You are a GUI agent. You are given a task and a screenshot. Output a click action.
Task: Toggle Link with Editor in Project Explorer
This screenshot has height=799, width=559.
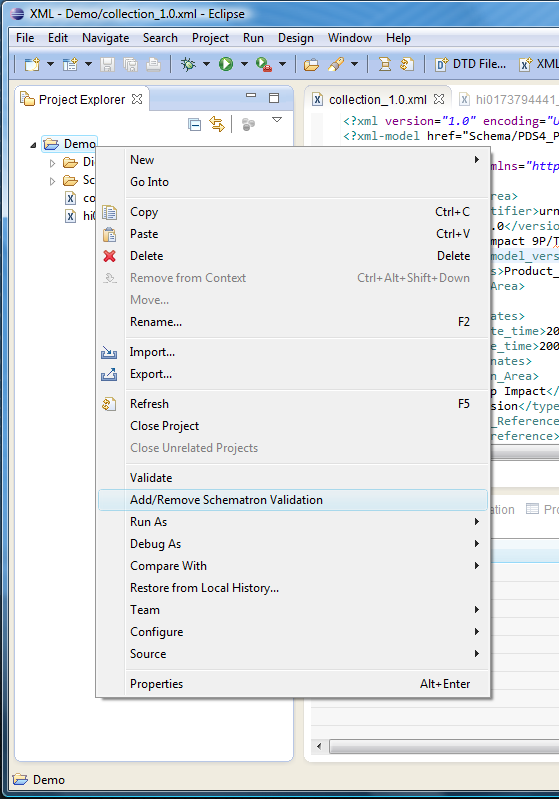click(x=217, y=124)
